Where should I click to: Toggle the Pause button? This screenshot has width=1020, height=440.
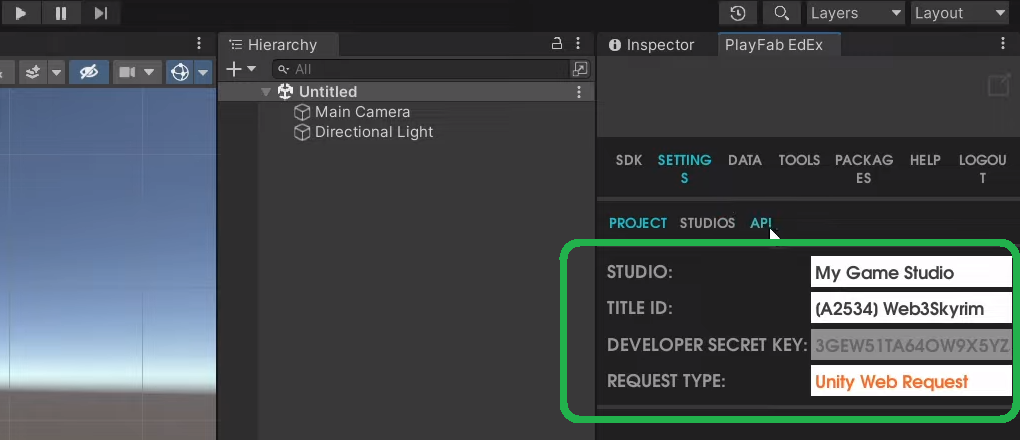click(61, 13)
